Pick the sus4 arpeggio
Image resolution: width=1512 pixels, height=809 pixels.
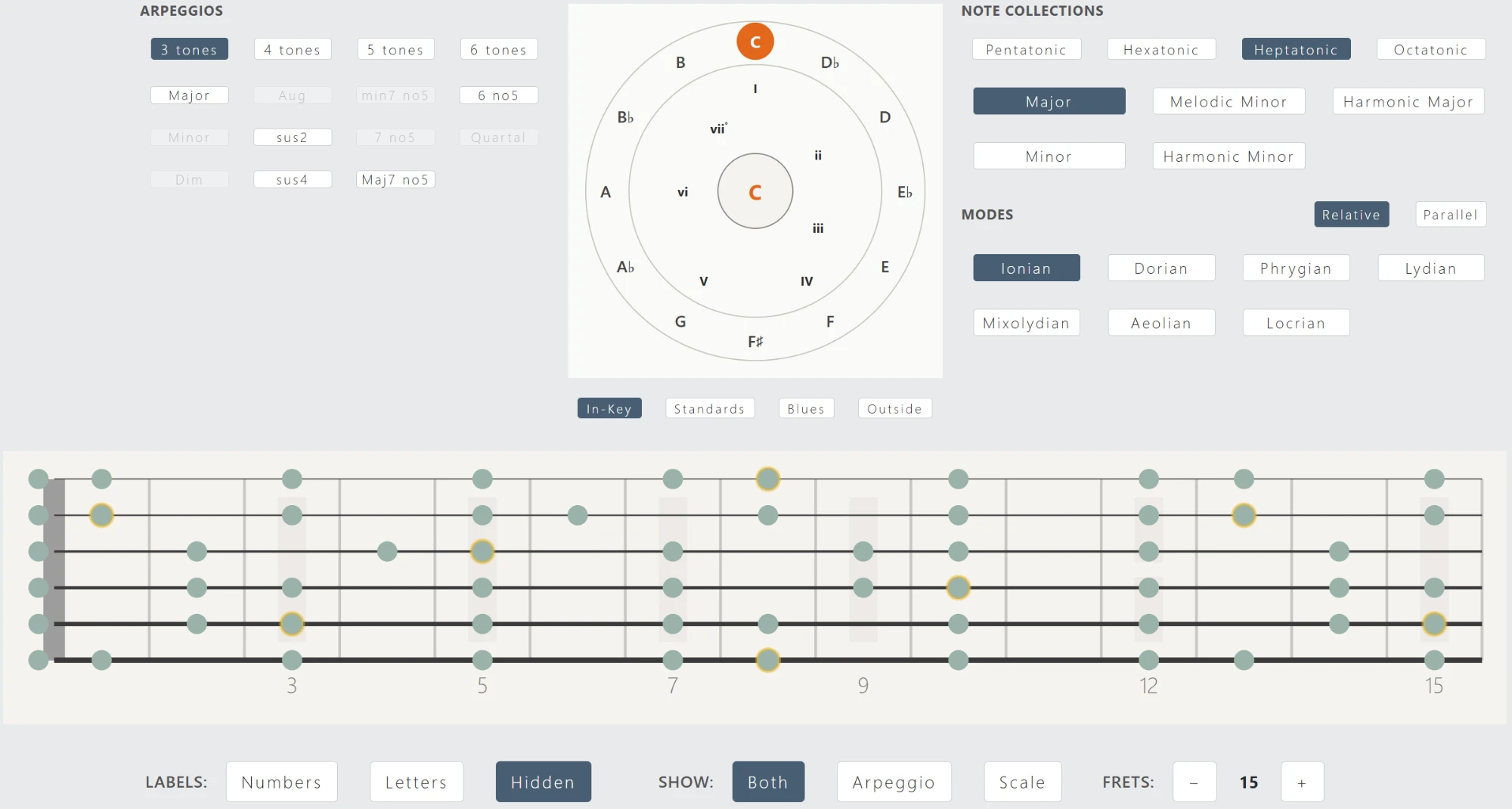pyautogui.click(x=293, y=180)
